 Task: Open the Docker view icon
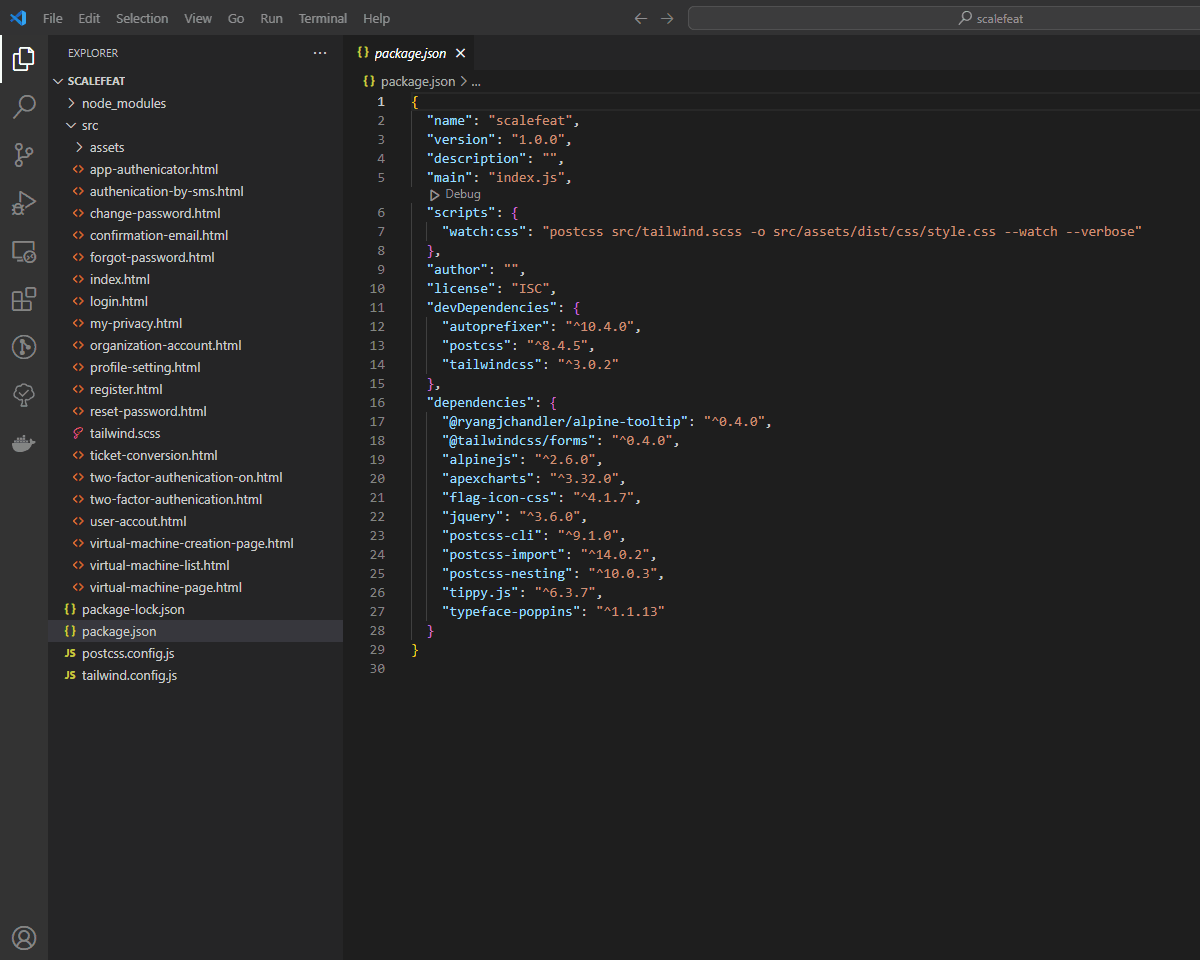(x=24, y=443)
